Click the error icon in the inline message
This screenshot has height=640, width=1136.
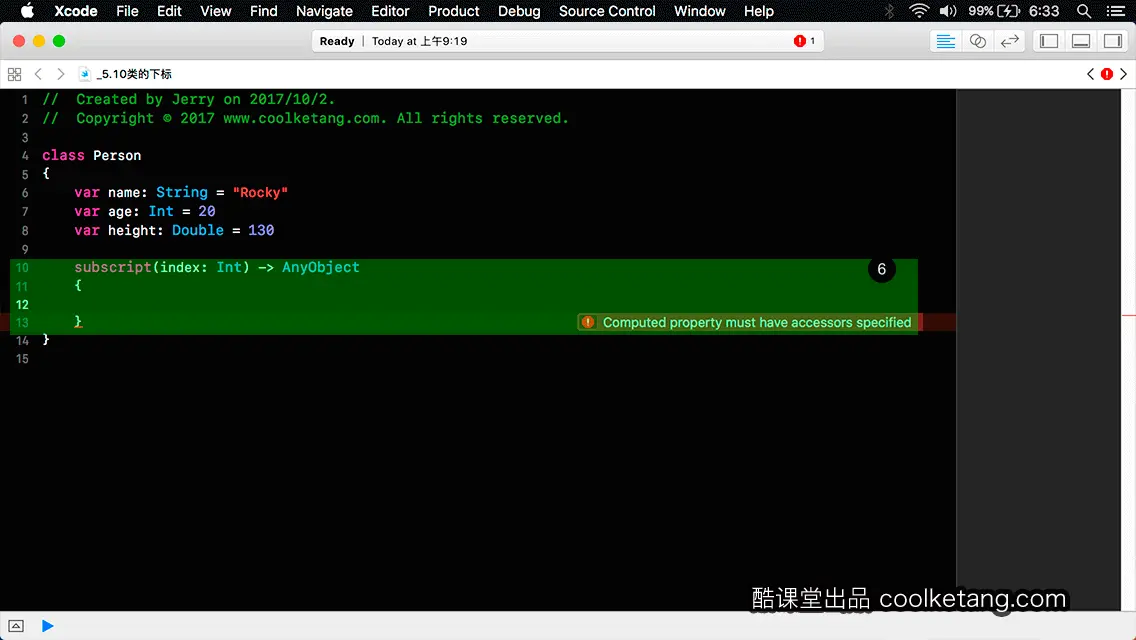click(x=588, y=323)
